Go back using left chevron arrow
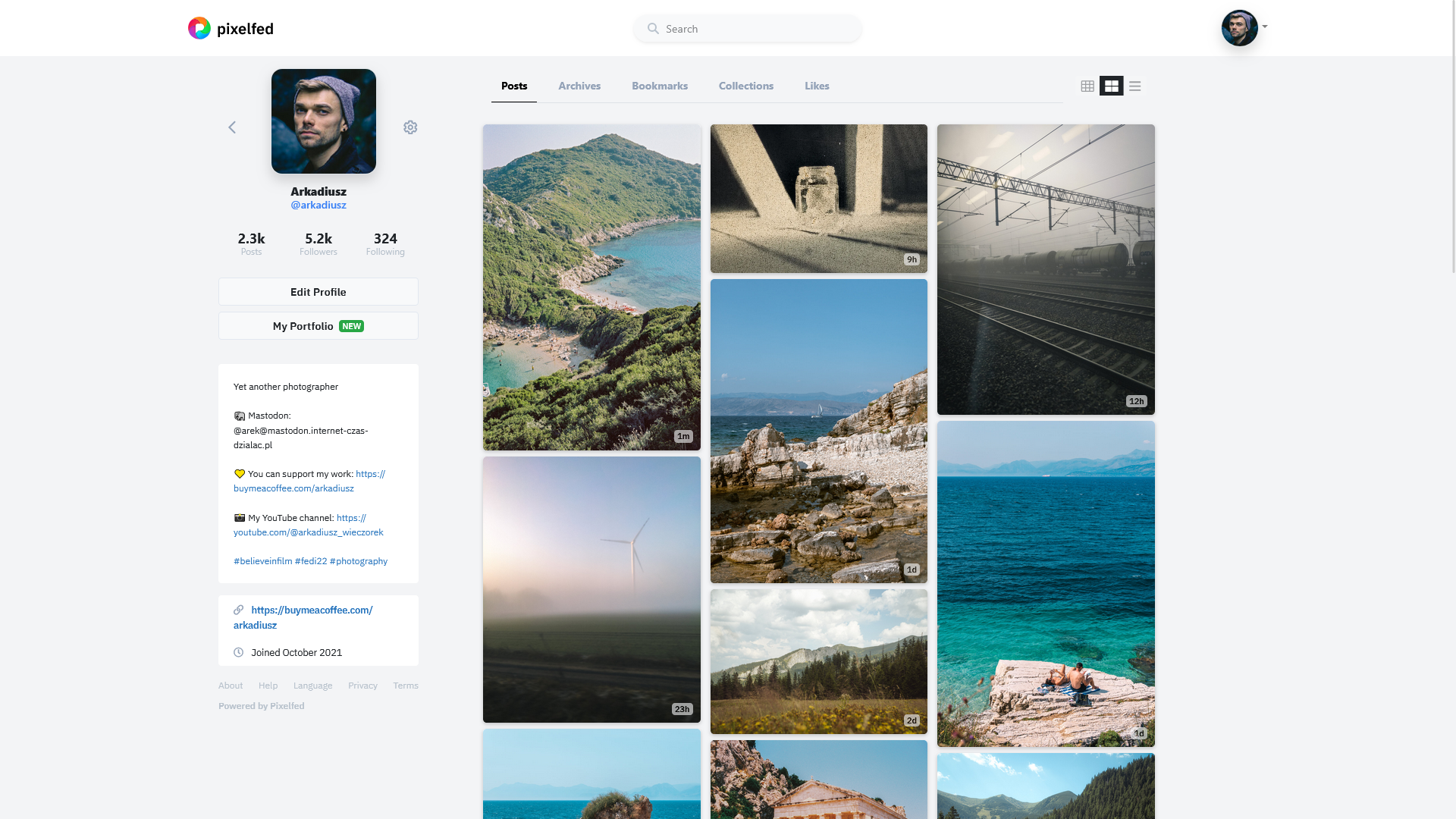The width and height of the screenshot is (1456, 819). click(x=232, y=127)
